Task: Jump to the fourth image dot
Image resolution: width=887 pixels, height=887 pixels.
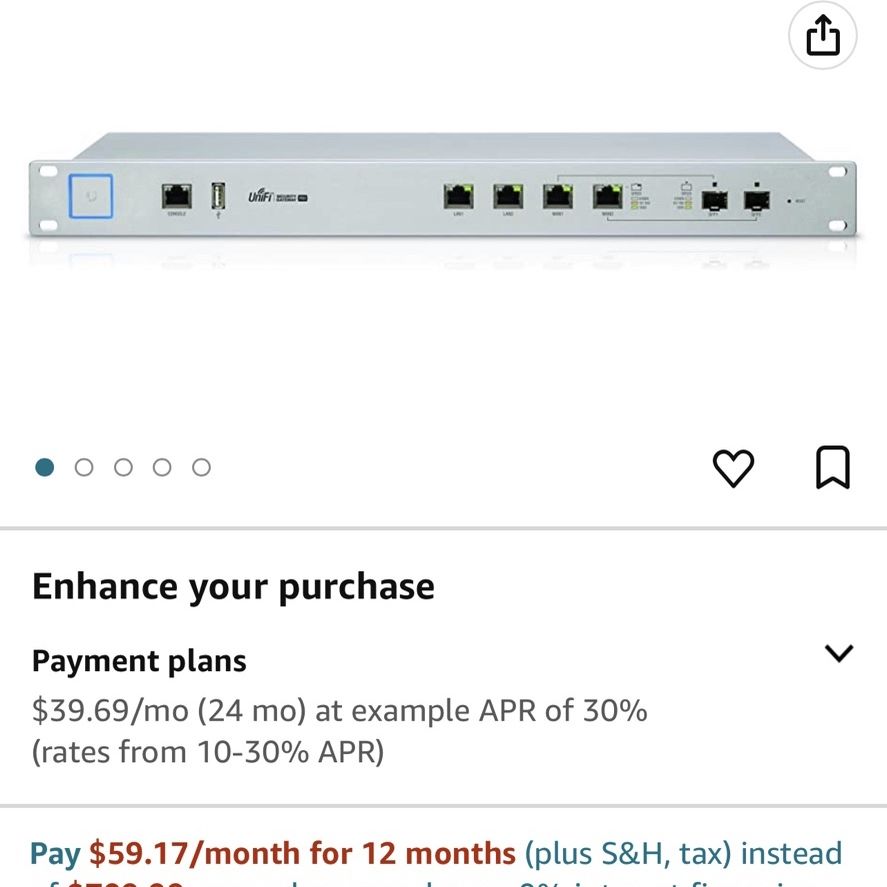Action: 162,467
